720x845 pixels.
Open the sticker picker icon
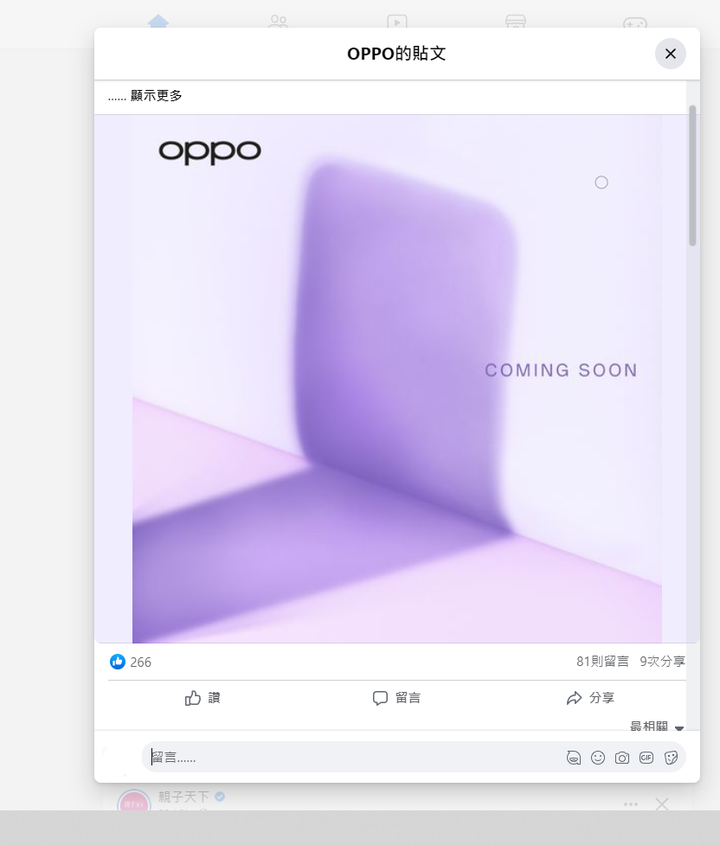671,758
